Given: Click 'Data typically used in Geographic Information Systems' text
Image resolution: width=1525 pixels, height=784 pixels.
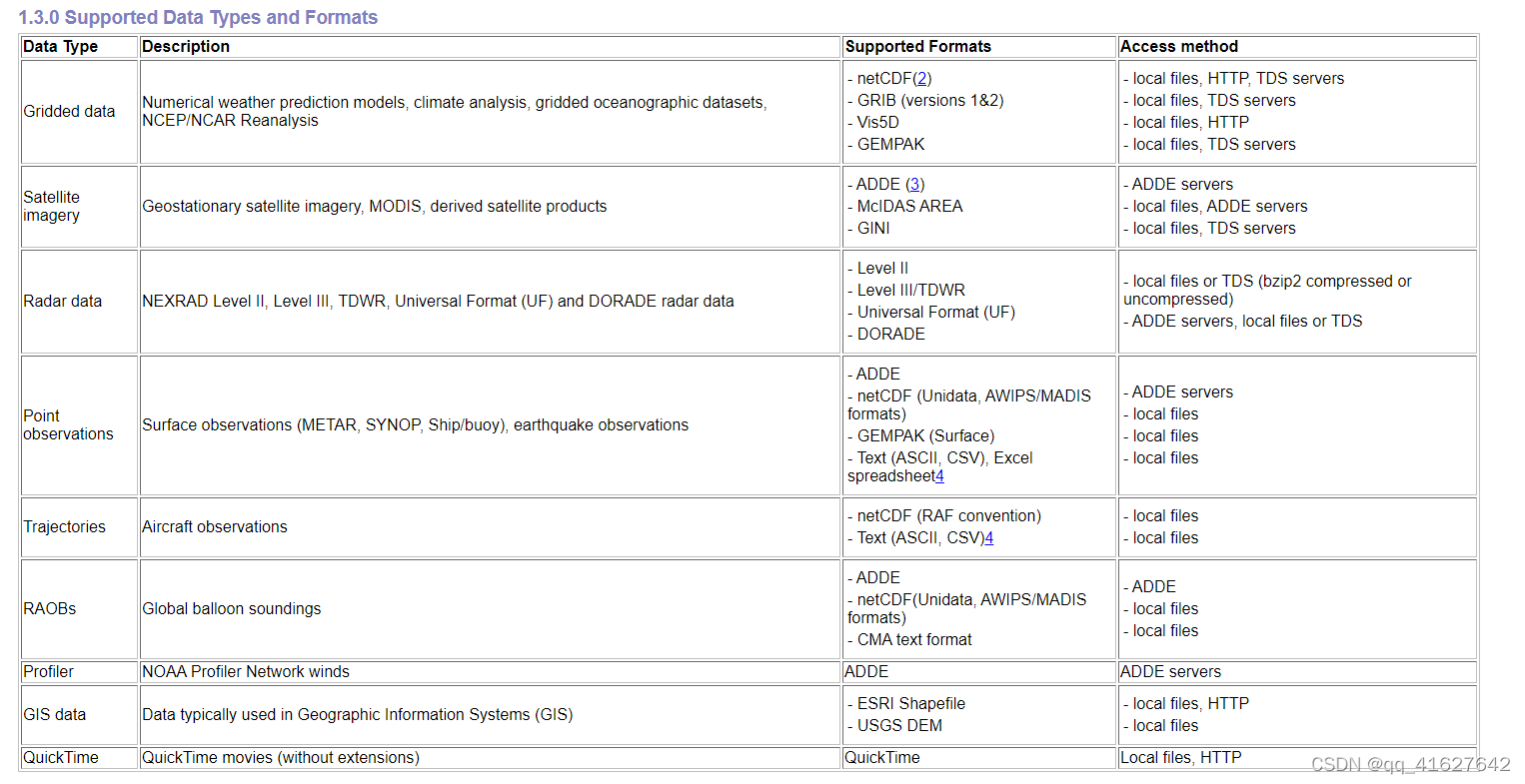Looking at the screenshot, I should [x=358, y=714].
